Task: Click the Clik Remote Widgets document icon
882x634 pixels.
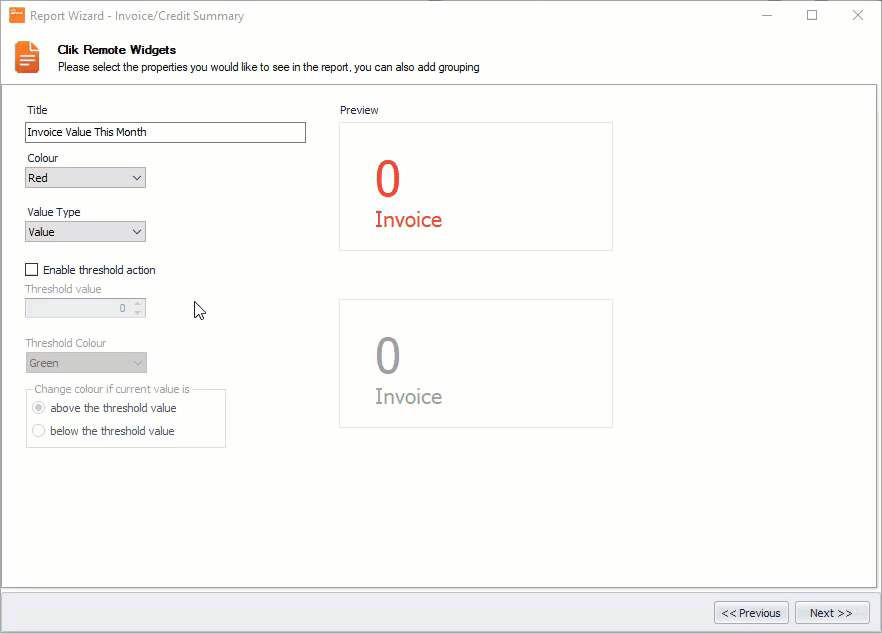Action: (26, 57)
